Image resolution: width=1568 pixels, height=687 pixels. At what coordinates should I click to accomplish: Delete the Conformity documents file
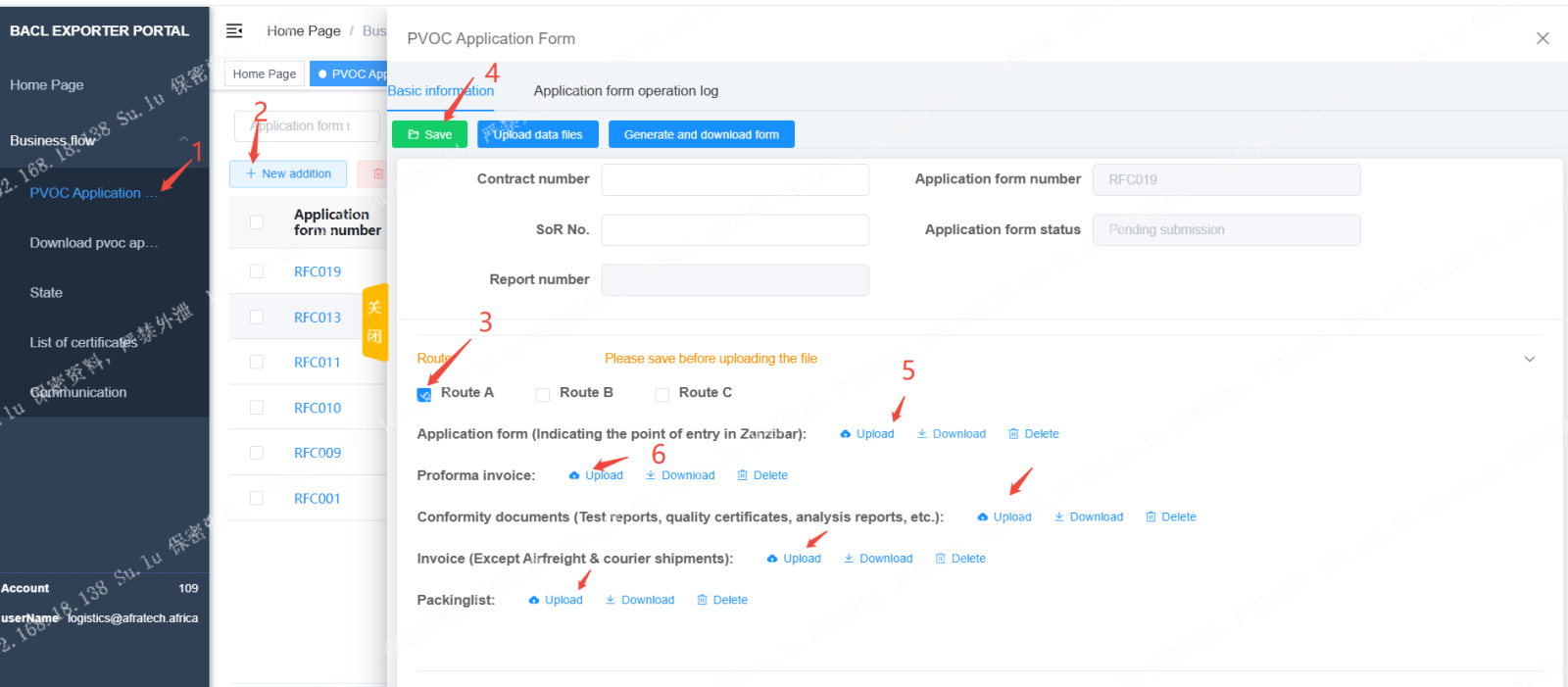point(1170,517)
